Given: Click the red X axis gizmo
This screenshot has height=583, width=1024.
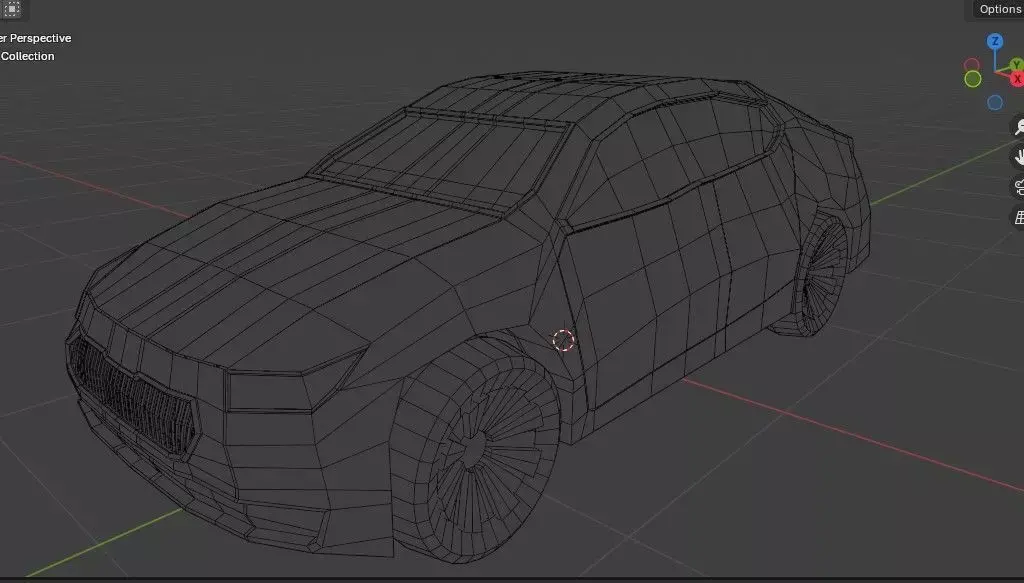Looking at the screenshot, I should click(x=1017, y=79).
